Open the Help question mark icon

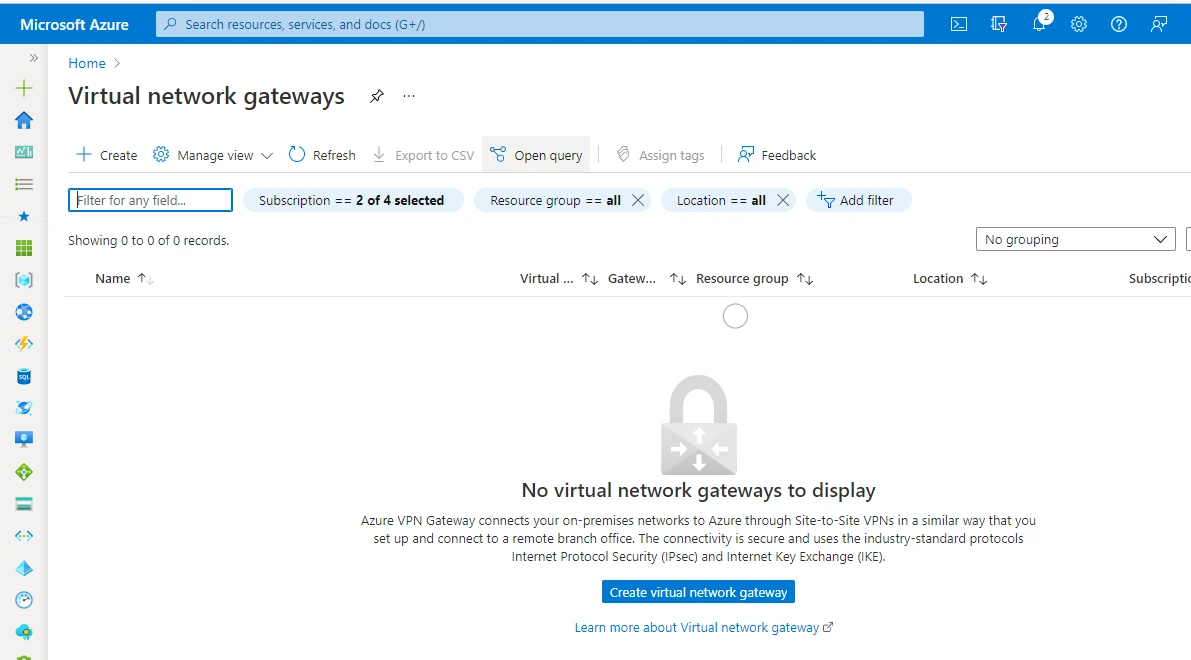point(1118,23)
